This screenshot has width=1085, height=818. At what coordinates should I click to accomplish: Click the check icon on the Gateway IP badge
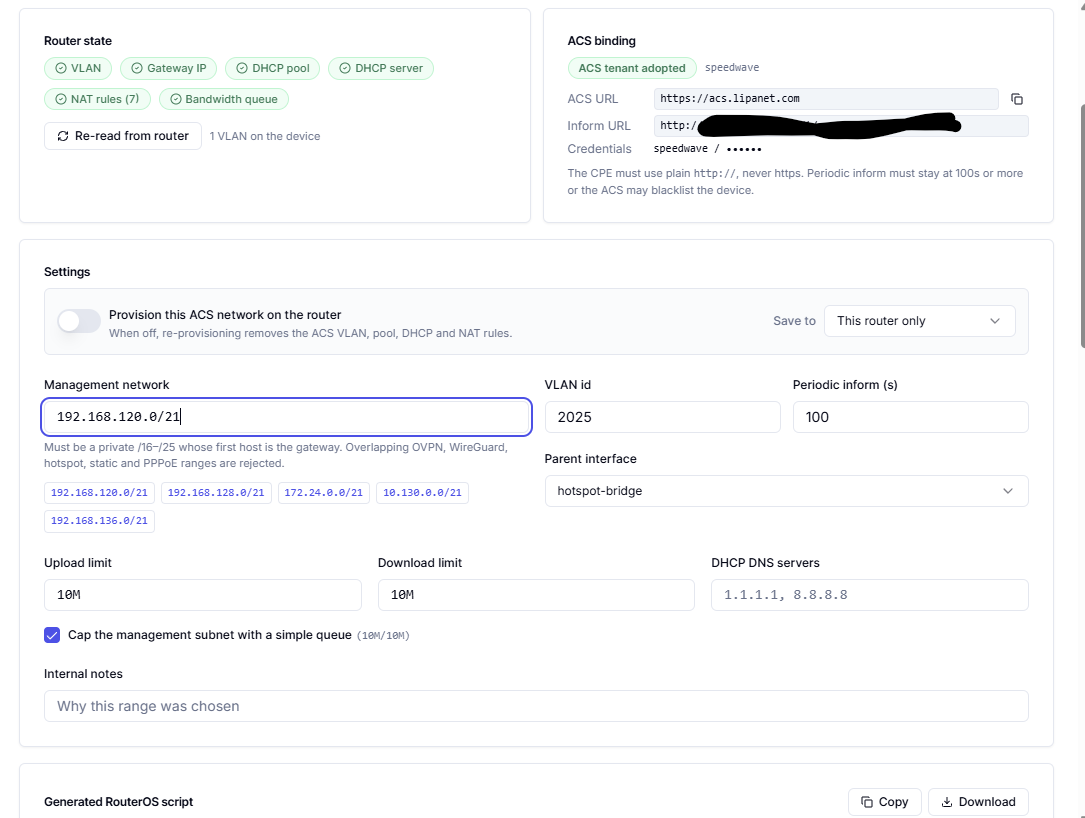coord(137,69)
